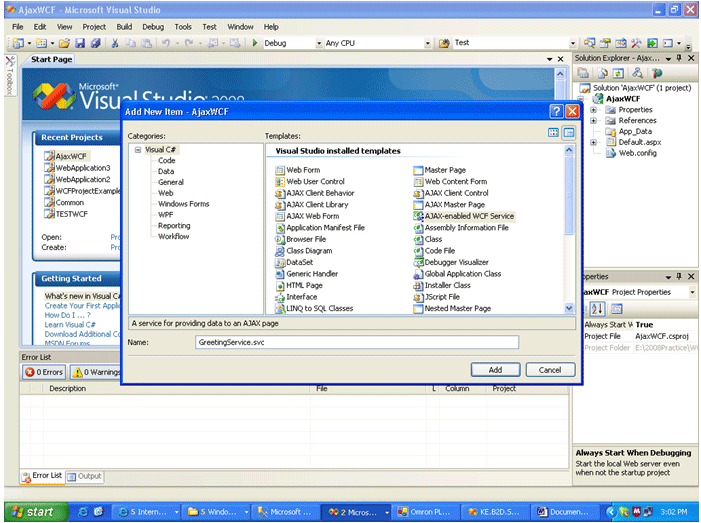
Task: Click Alphabetical sort icon in Properties panel
Action: pyautogui.click(x=597, y=308)
